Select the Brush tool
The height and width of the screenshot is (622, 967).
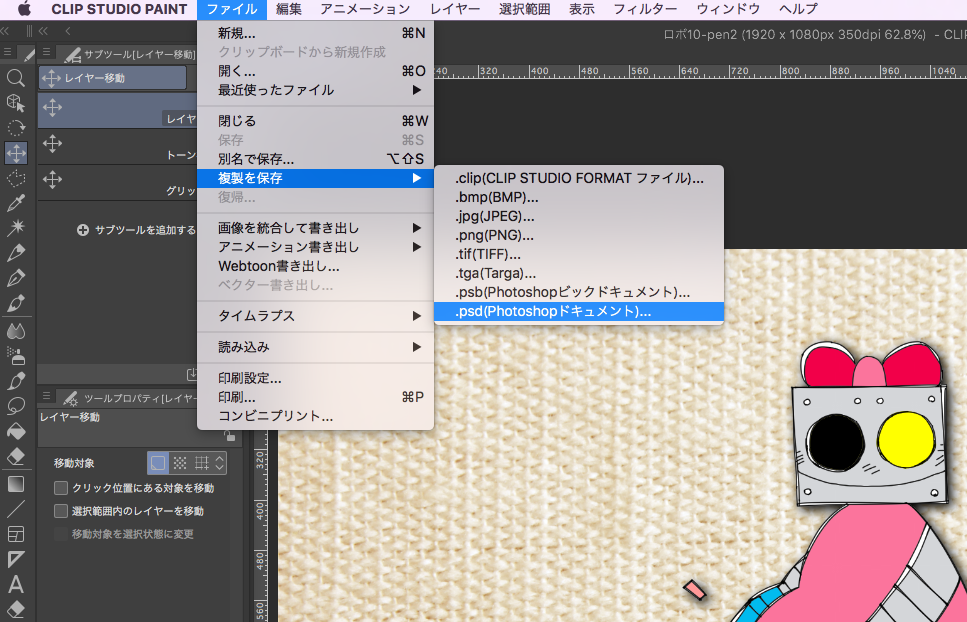point(15,303)
